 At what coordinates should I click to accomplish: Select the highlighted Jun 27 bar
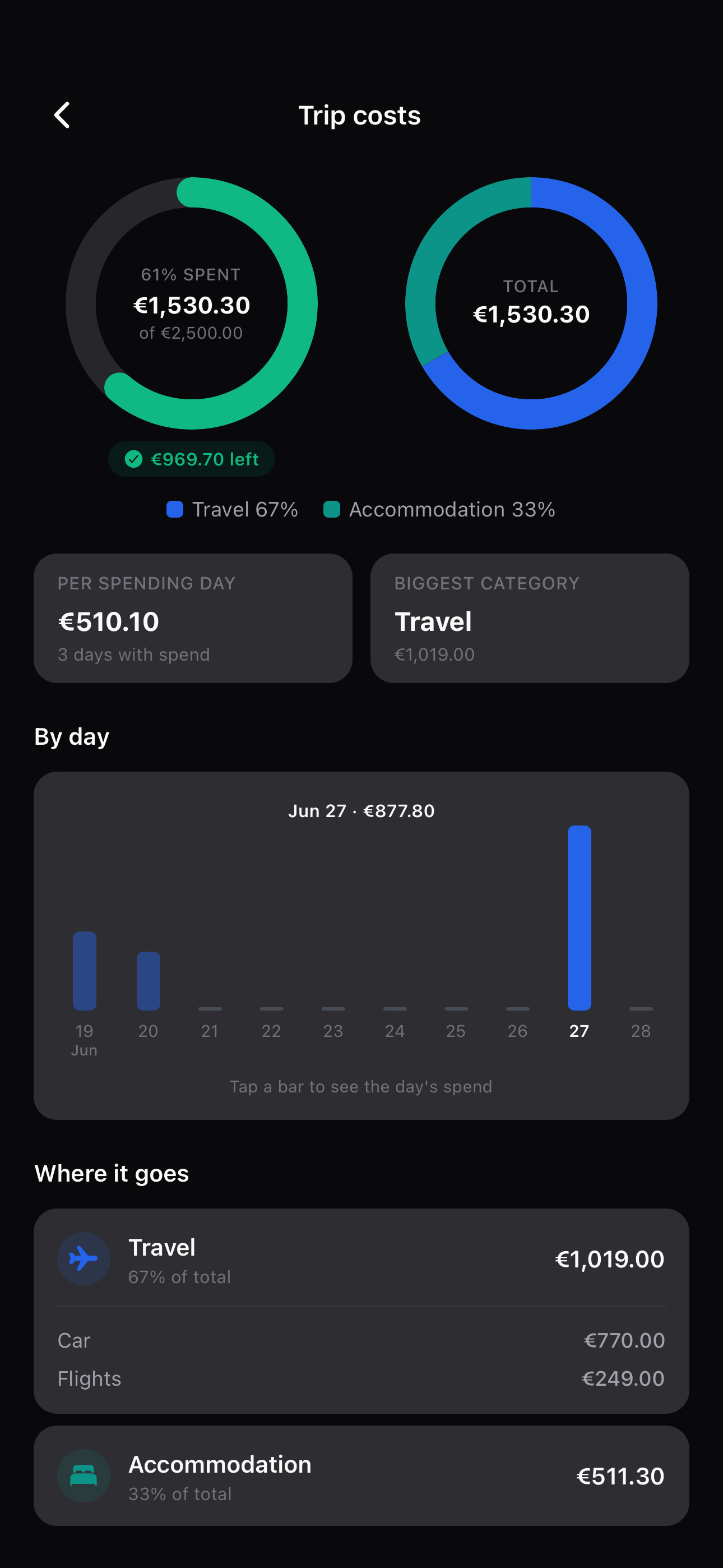pyautogui.click(x=580, y=917)
